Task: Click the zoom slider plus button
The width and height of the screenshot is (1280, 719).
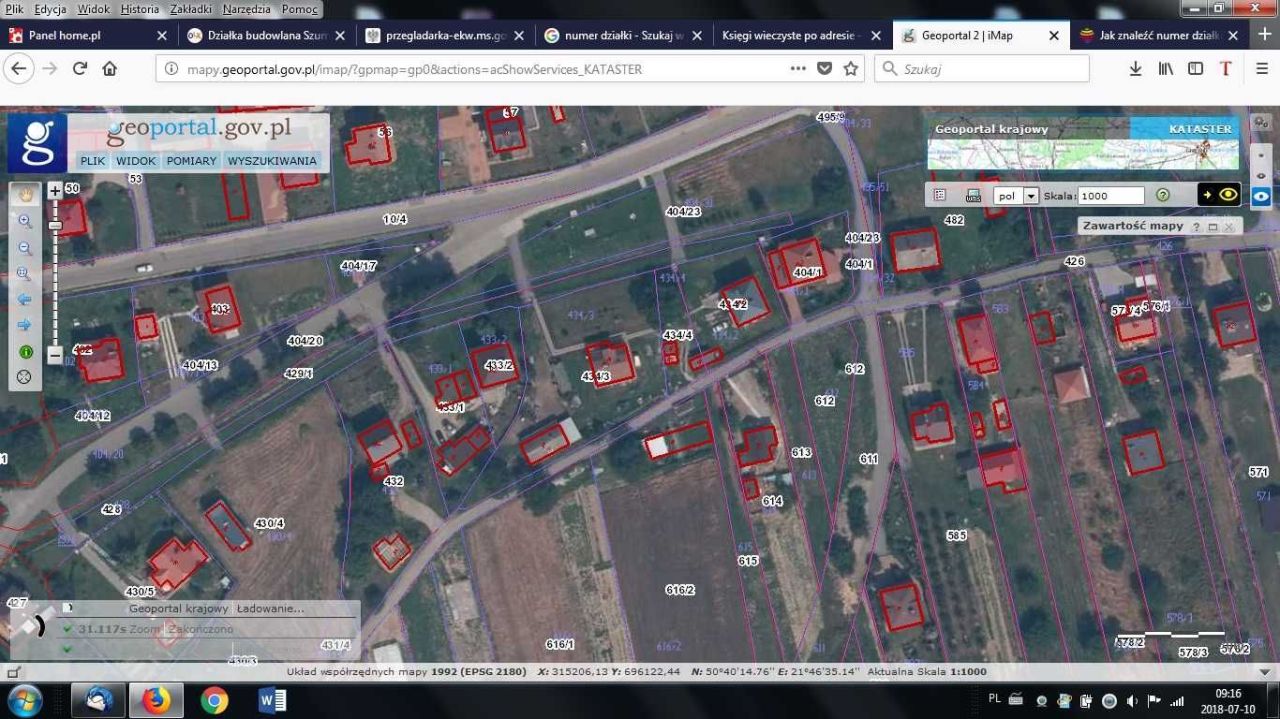Action: point(55,191)
